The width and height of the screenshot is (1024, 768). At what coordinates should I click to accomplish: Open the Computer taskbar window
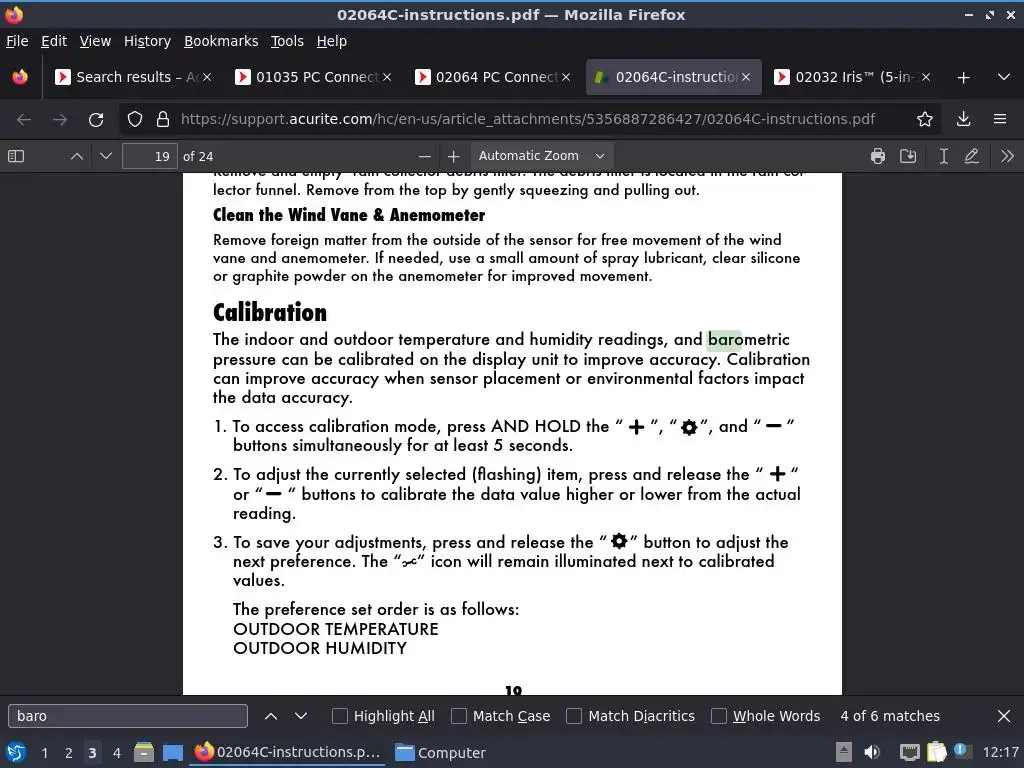pos(441,753)
